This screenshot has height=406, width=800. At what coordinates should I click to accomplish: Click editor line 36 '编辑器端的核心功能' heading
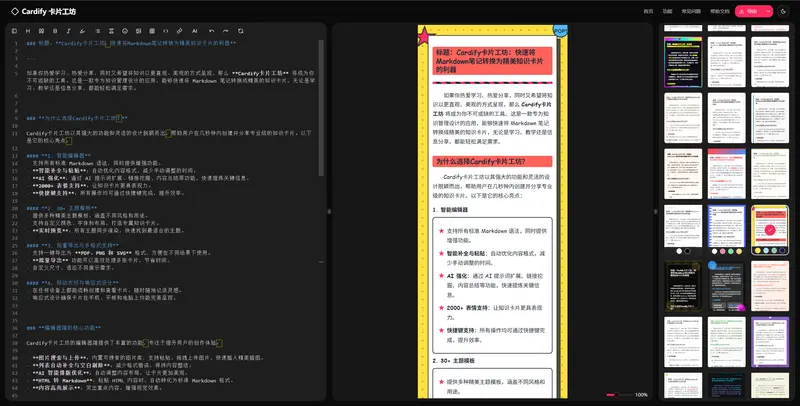(64, 328)
